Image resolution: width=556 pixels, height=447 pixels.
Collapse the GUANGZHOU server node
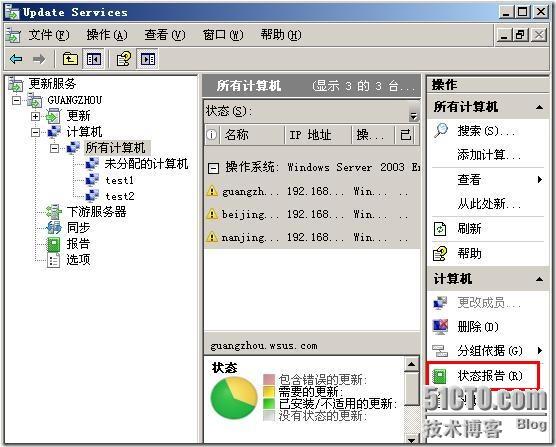click(16, 100)
